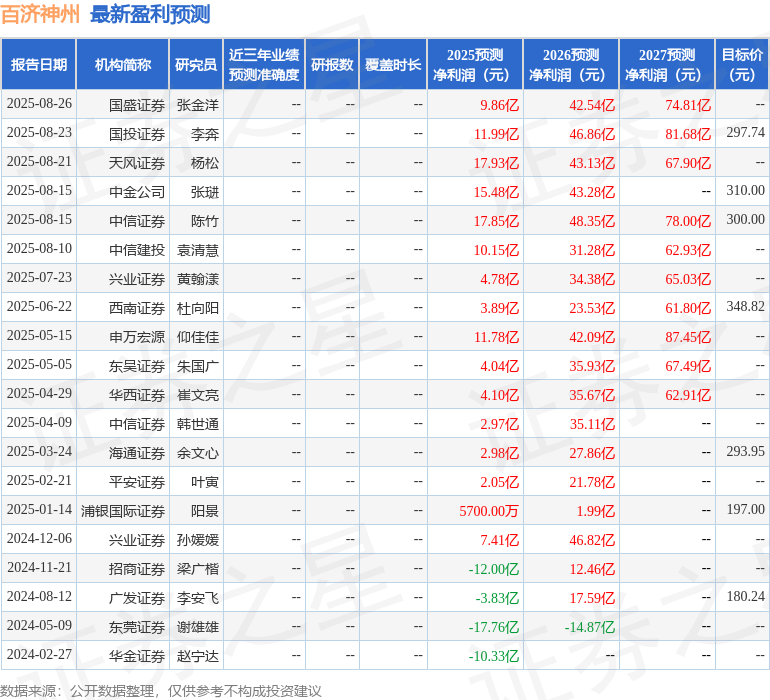The width and height of the screenshot is (770, 700).
Task: Click the 百济神州 title text
Action: click(40, 14)
